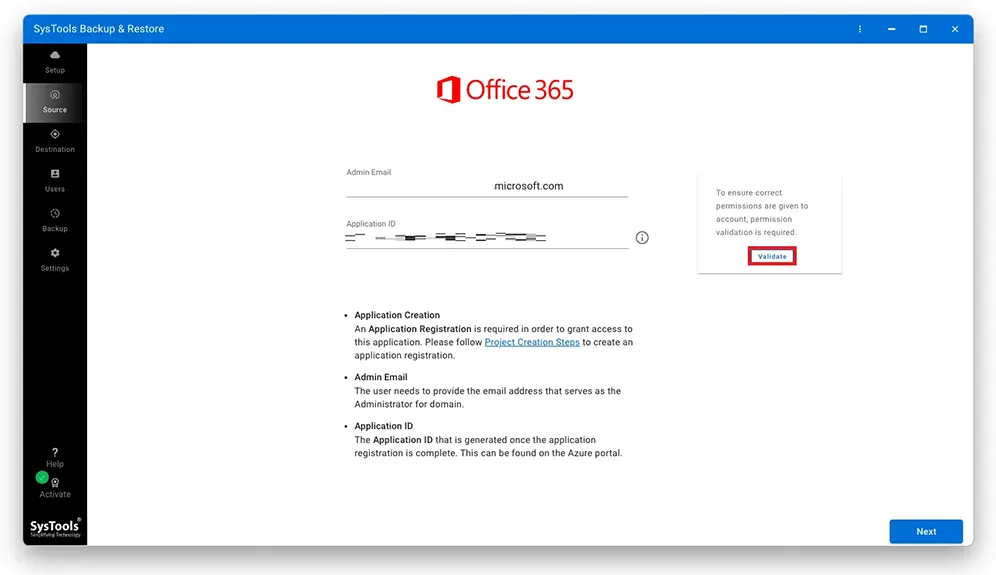This screenshot has width=996, height=575.
Task: Click the Next button
Action: click(925, 531)
